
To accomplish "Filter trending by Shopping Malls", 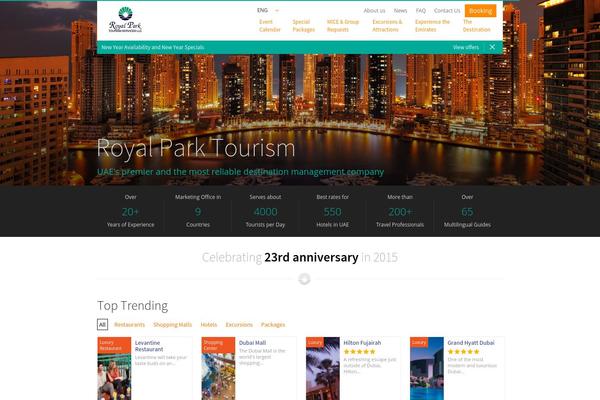I will [x=173, y=325].
